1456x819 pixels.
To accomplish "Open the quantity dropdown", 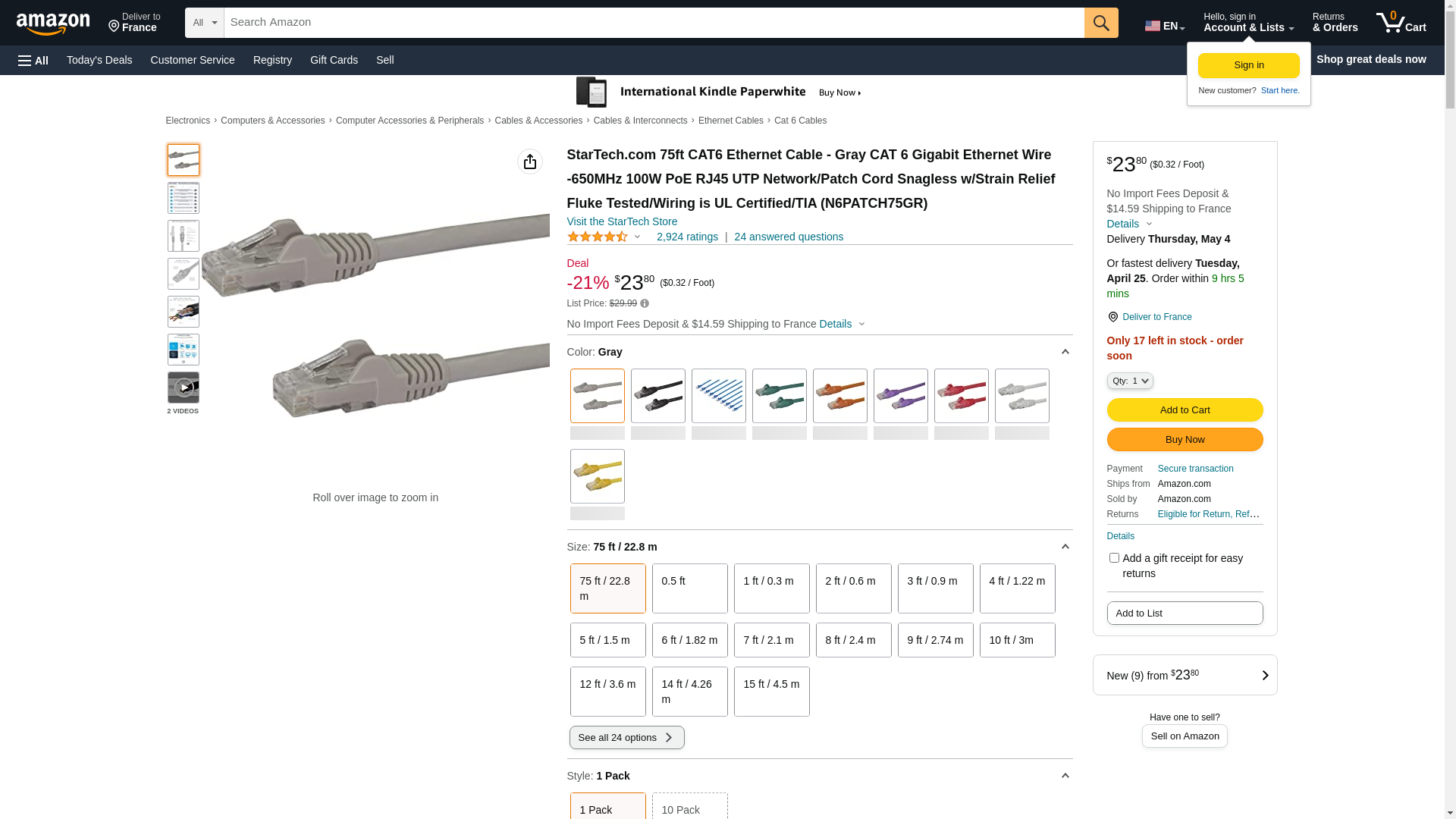I will tap(1129, 381).
